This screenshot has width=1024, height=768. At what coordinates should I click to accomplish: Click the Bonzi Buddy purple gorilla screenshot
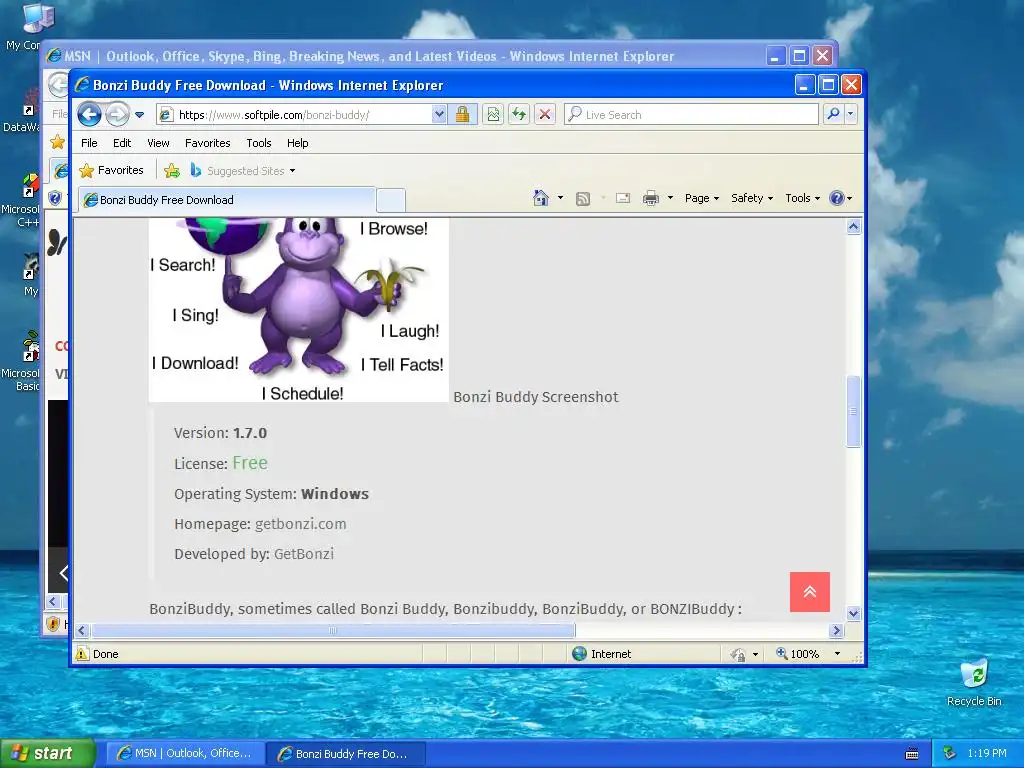298,310
